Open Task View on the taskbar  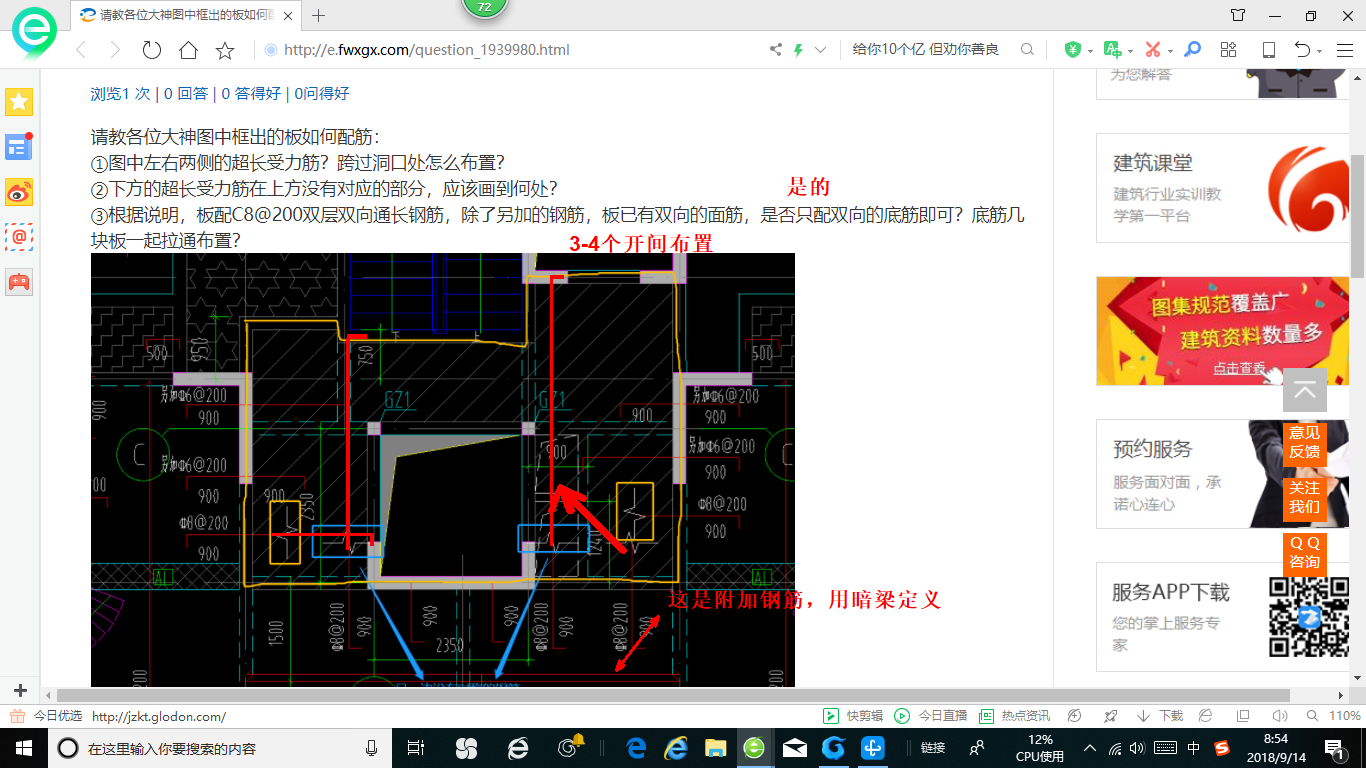(x=416, y=748)
